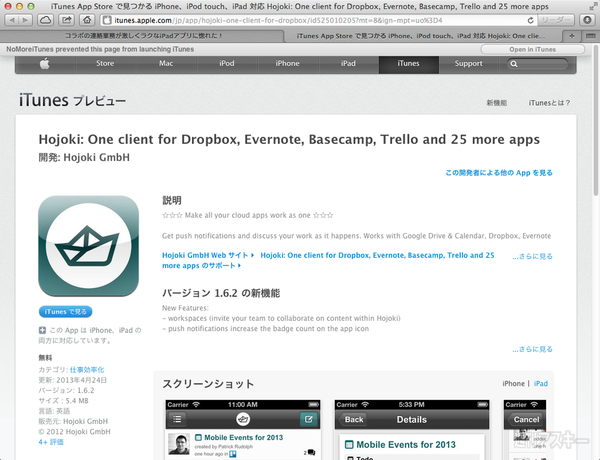Viewport: 600px width, 460px height.
Task: Show all tabs icon at tab bar end
Action: click(x=590, y=36)
